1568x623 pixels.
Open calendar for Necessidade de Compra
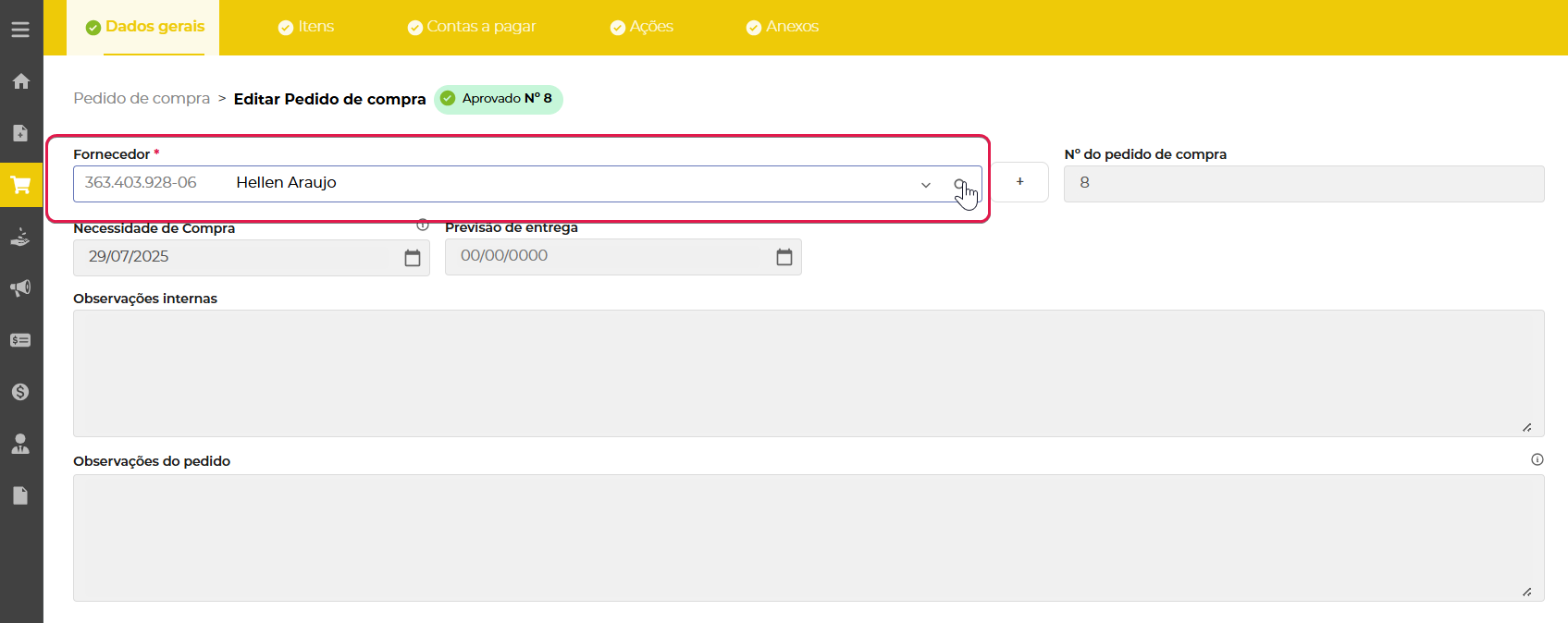[x=413, y=258]
